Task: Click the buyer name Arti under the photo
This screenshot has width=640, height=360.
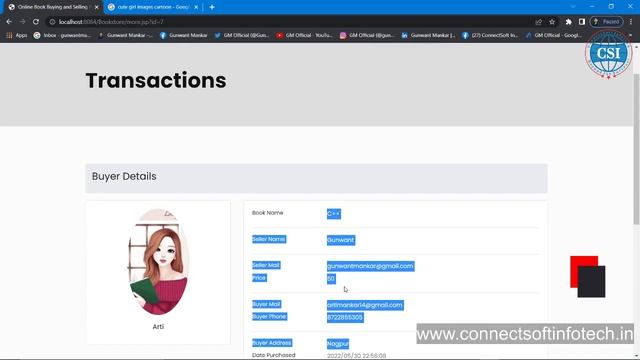Action: [x=158, y=327]
